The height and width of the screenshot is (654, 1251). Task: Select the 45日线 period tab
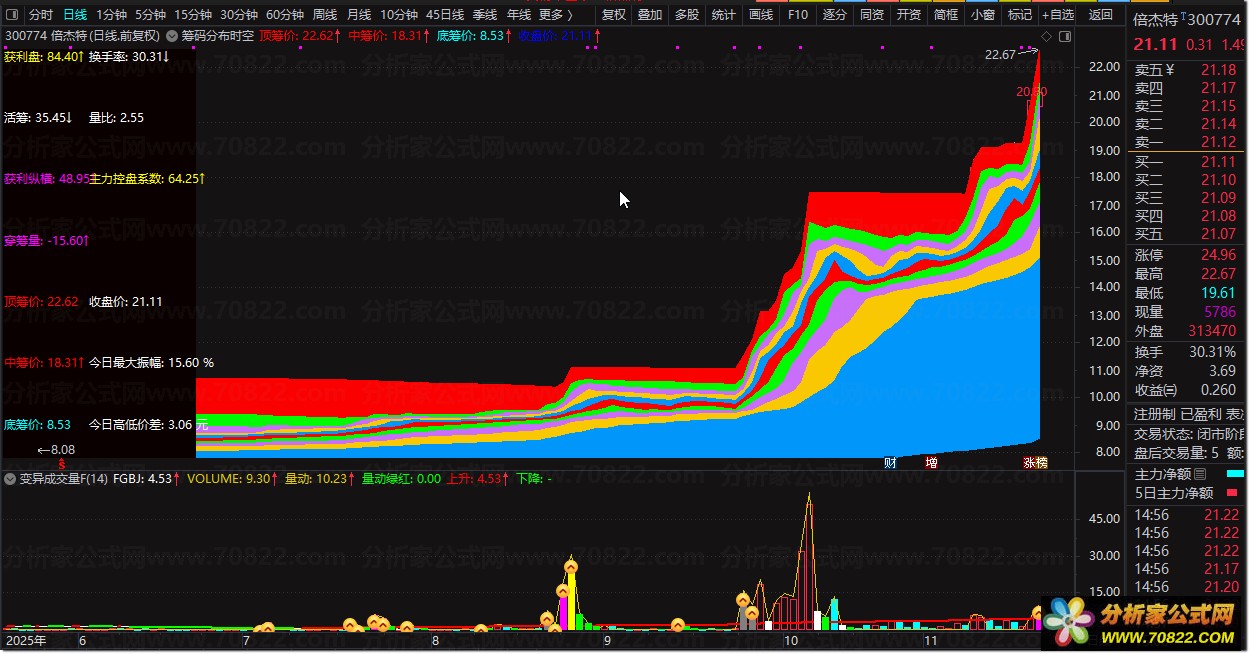[x=444, y=15]
